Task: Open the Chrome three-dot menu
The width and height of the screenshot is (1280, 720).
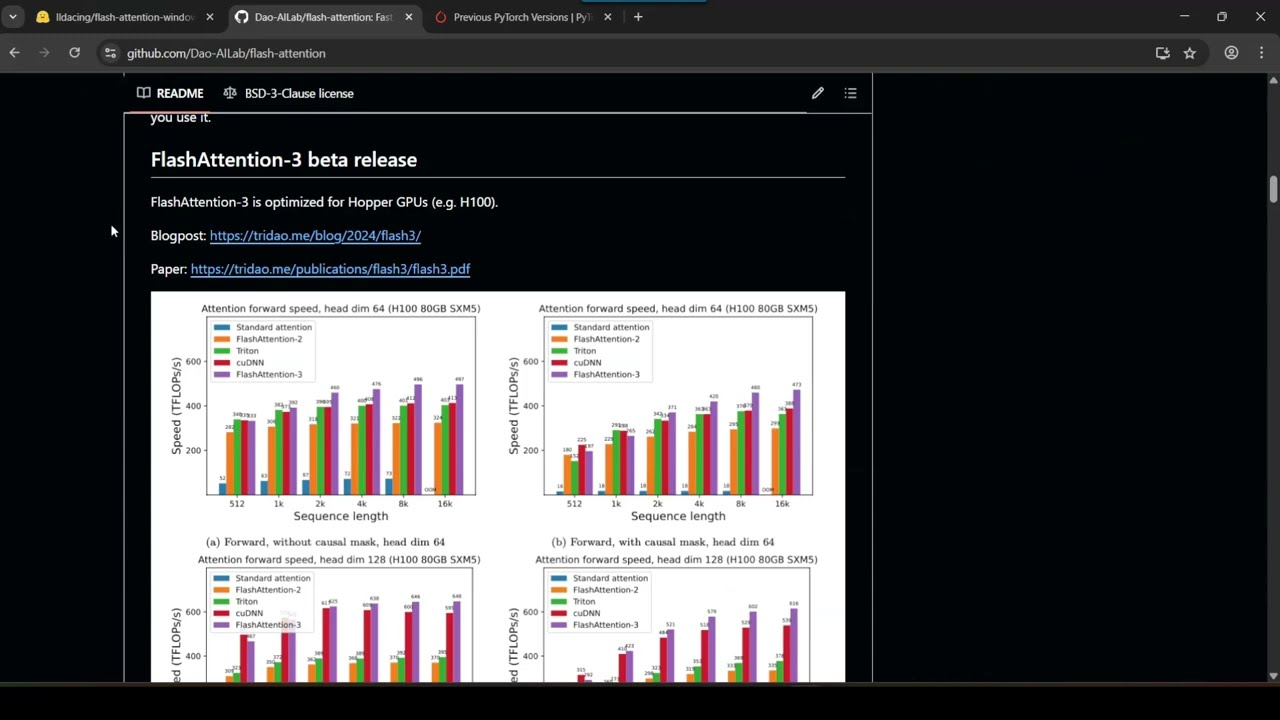Action: 1261,53
